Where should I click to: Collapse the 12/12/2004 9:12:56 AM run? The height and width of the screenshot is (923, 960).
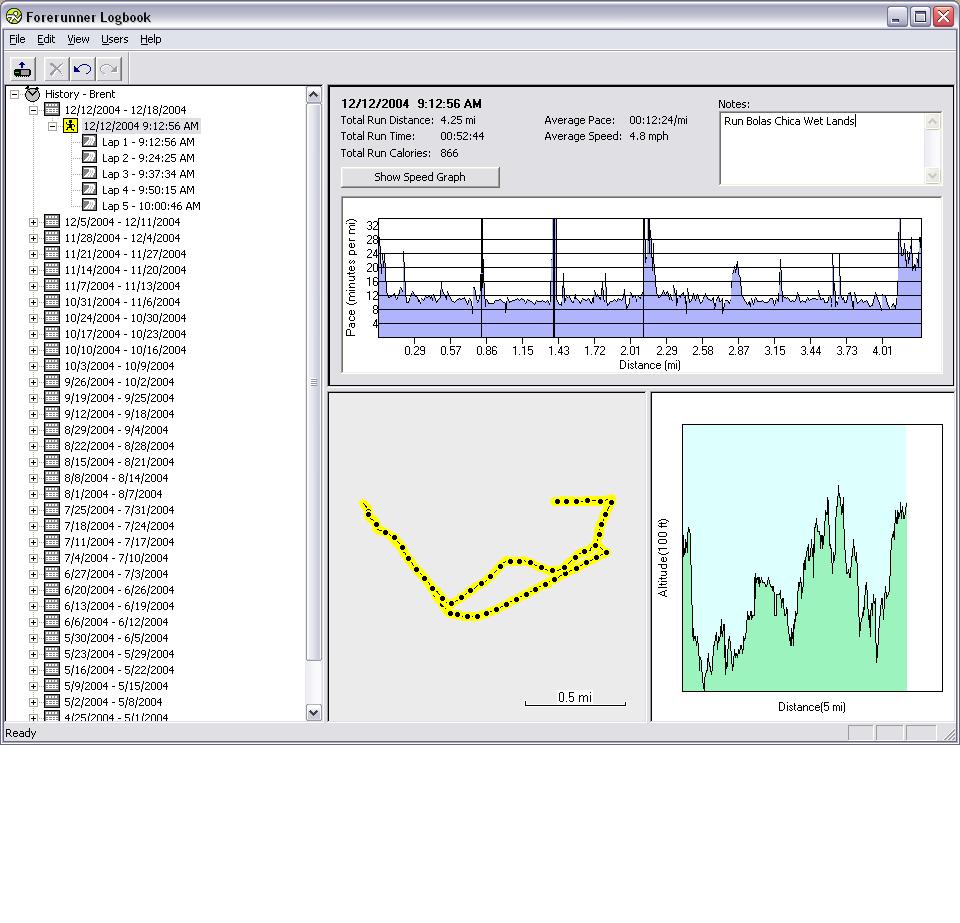(x=53, y=126)
